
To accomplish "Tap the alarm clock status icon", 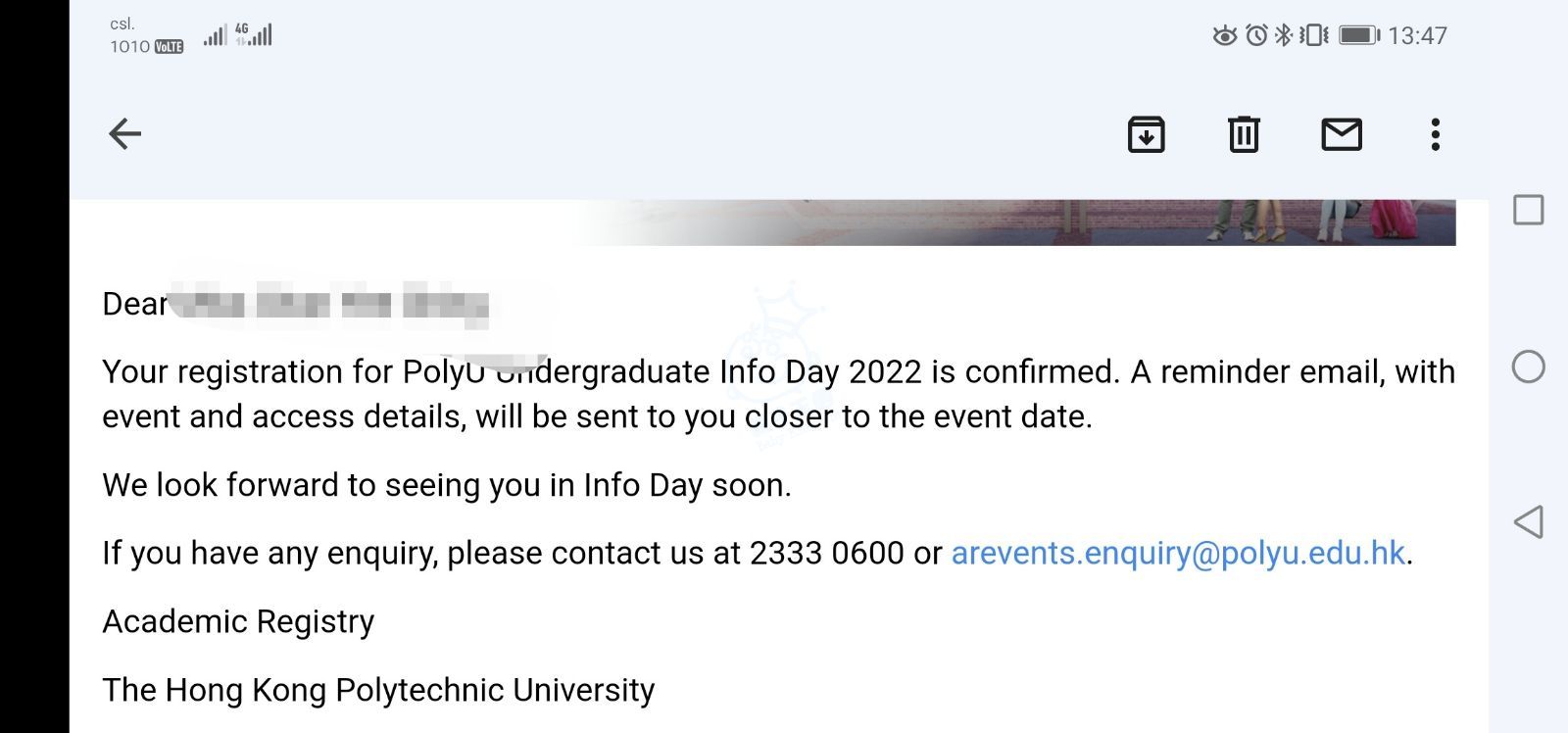I will coord(1256,35).
